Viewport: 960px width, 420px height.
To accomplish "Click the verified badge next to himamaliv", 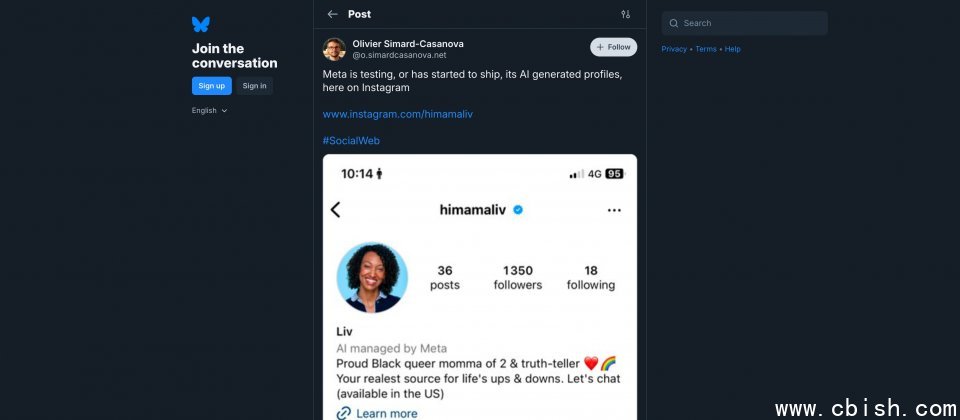I will [x=518, y=210].
